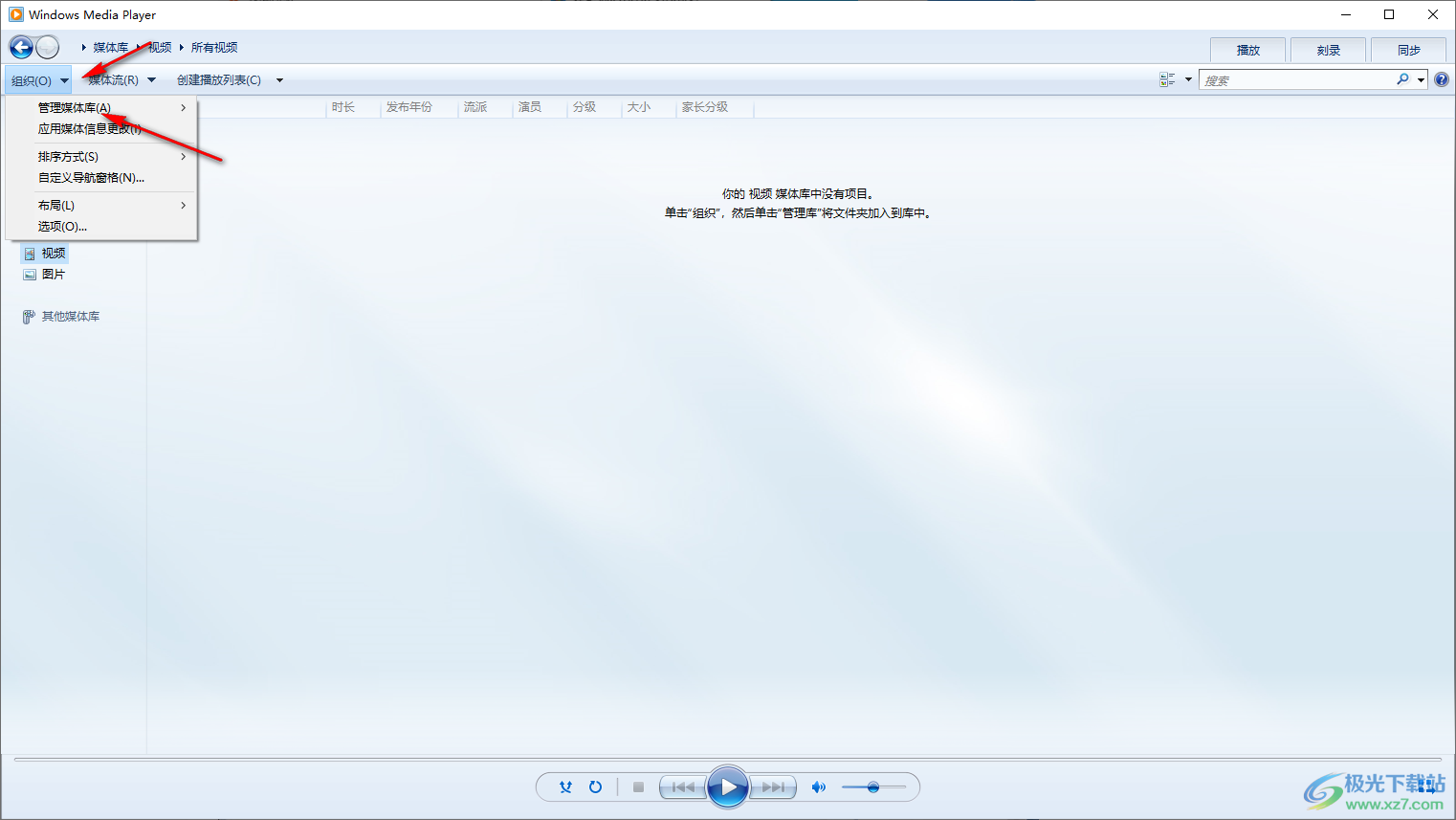Image resolution: width=1456 pixels, height=820 pixels.
Task: Click the seek bar above the playback controls
Action: (728, 760)
